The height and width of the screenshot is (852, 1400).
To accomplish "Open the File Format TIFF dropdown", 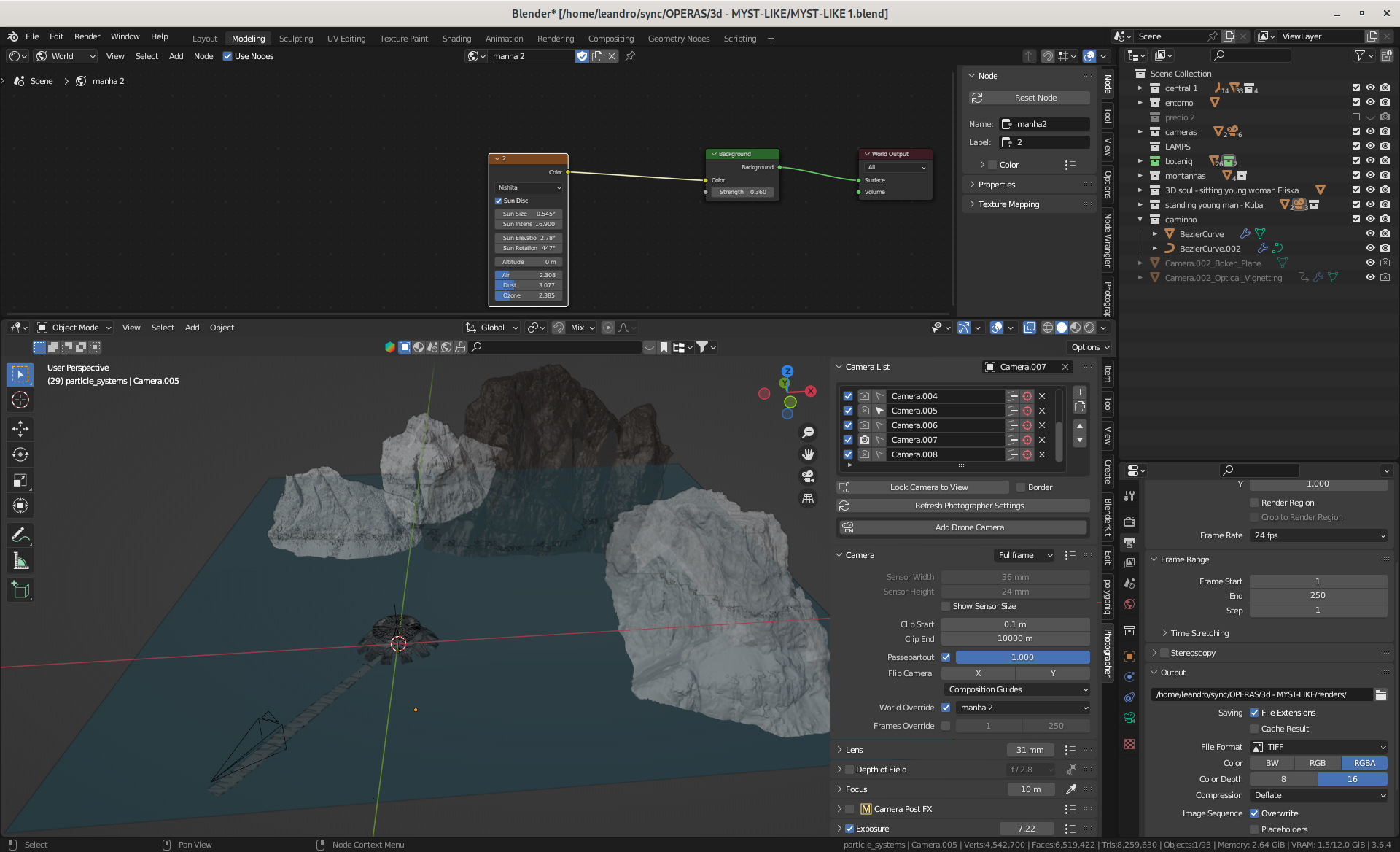I will [x=1318, y=747].
